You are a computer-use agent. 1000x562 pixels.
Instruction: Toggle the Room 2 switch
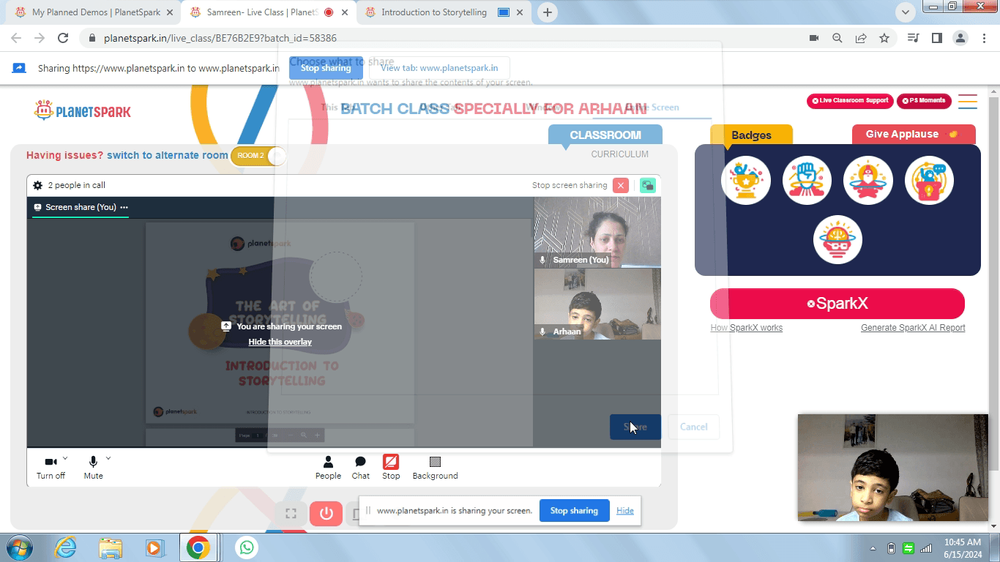(x=258, y=156)
